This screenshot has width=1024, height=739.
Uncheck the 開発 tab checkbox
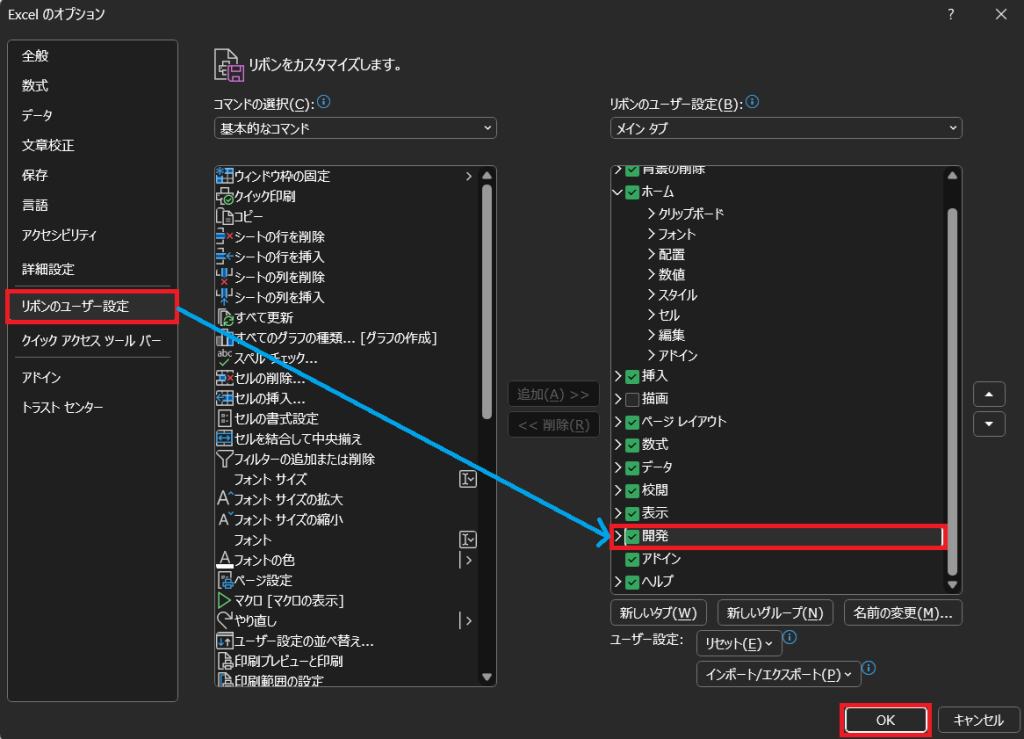(x=632, y=537)
